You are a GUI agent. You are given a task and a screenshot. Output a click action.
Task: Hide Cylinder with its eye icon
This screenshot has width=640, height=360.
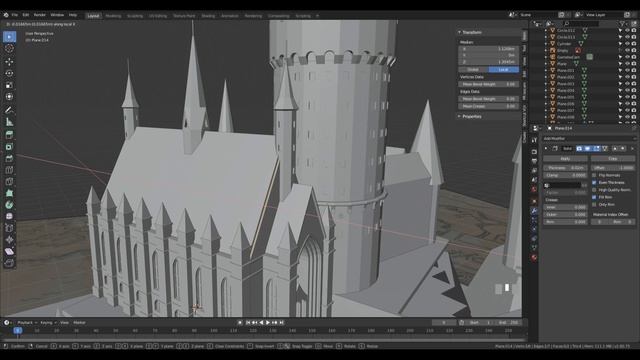[x=627, y=44]
